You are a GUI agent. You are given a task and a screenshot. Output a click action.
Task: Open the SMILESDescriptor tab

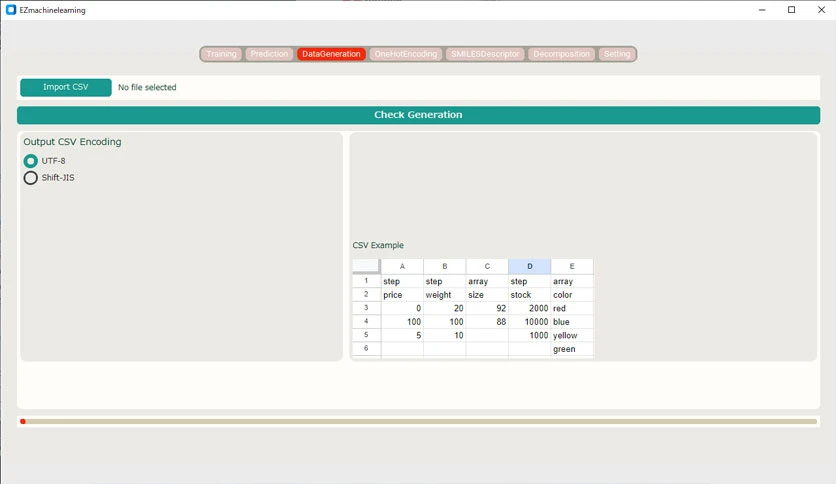pos(485,54)
